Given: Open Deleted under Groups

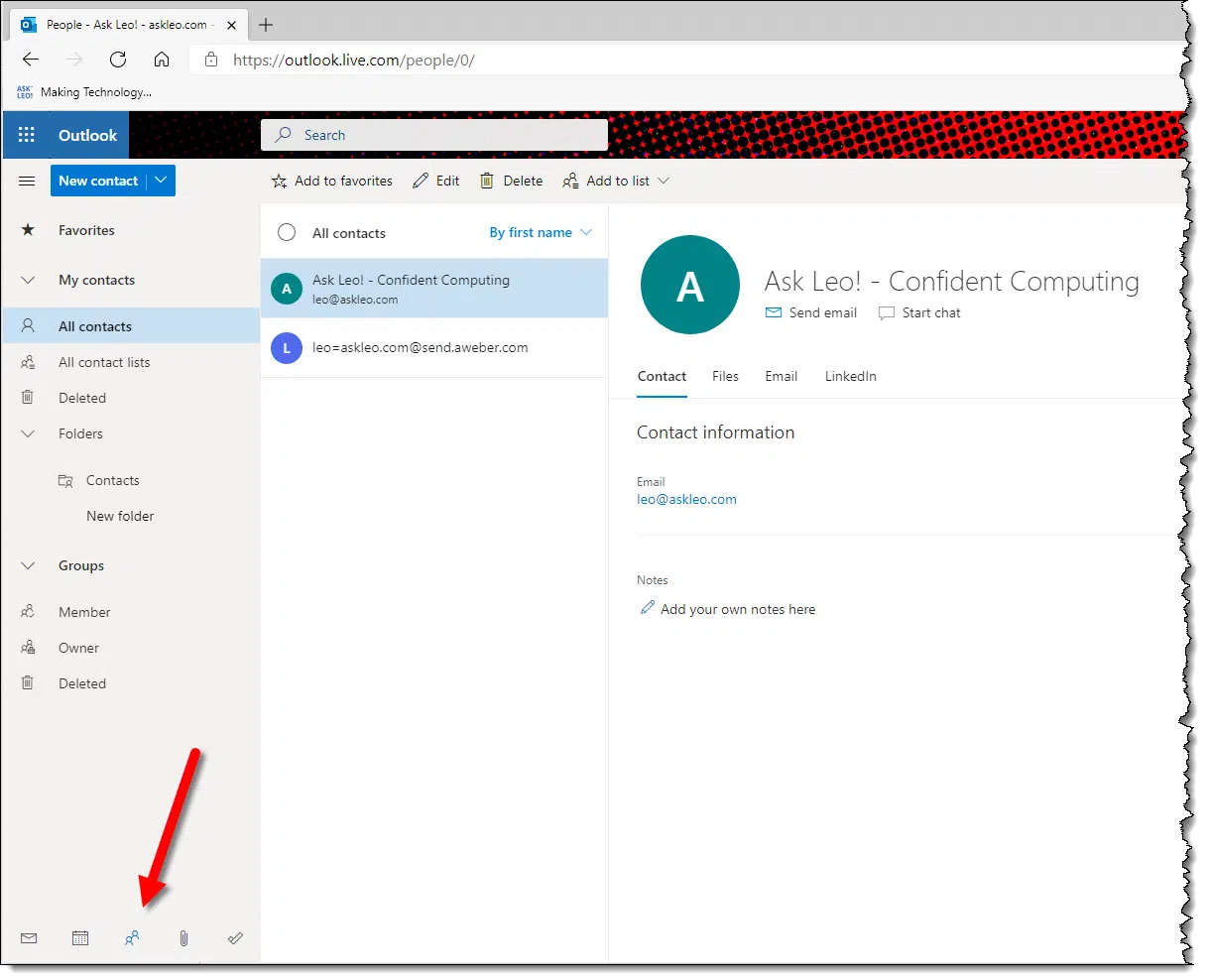Looking at the screenshot, I should [131, 683].
